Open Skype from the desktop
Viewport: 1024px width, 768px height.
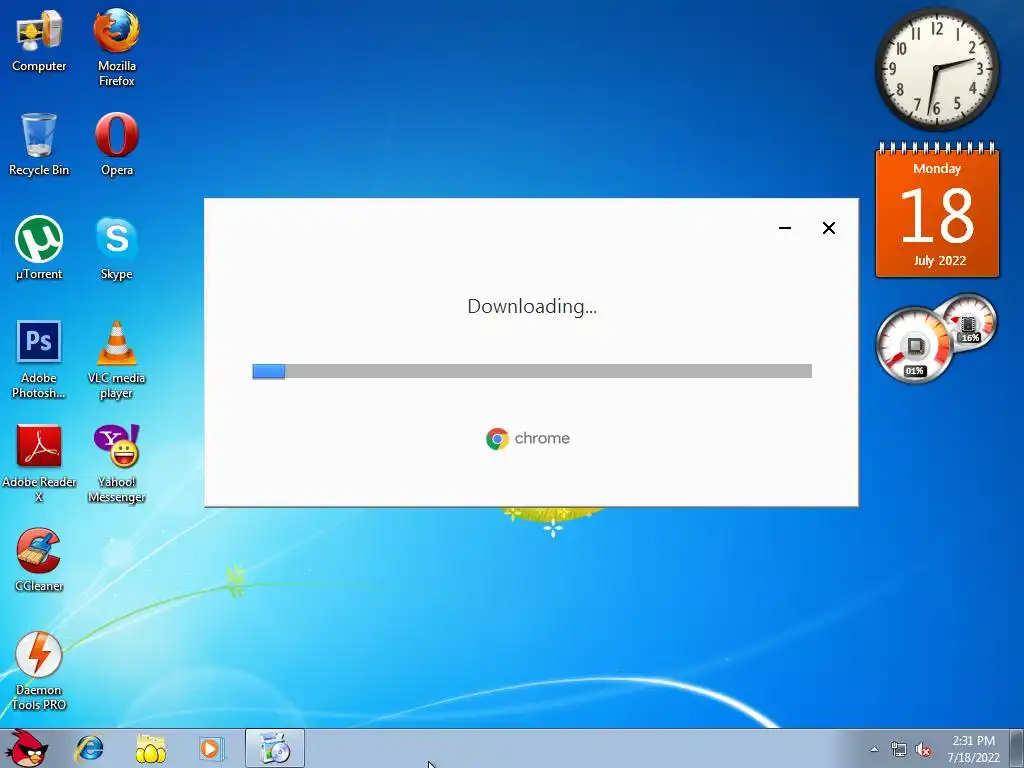coord(116,247)
